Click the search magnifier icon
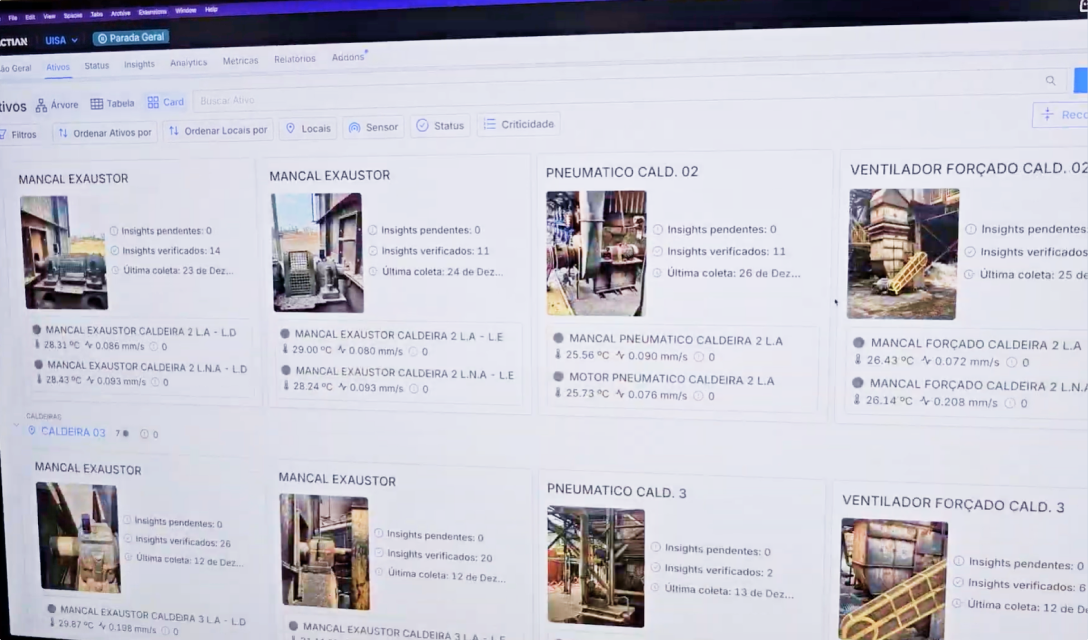The height and width of the screenshot is (640, 1088). click(x=1050, y=81)
